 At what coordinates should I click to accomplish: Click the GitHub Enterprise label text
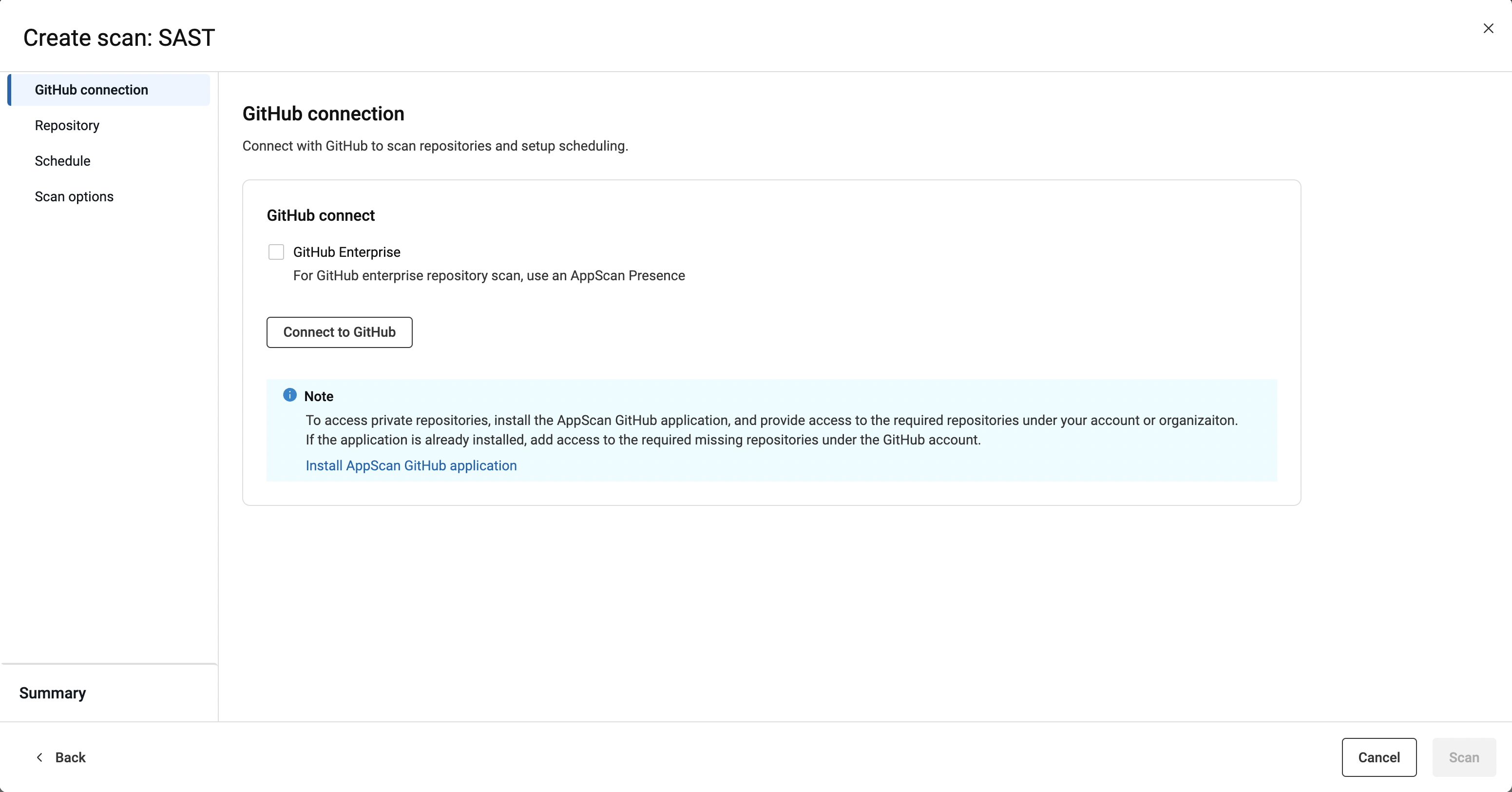(x=346, y=252)
